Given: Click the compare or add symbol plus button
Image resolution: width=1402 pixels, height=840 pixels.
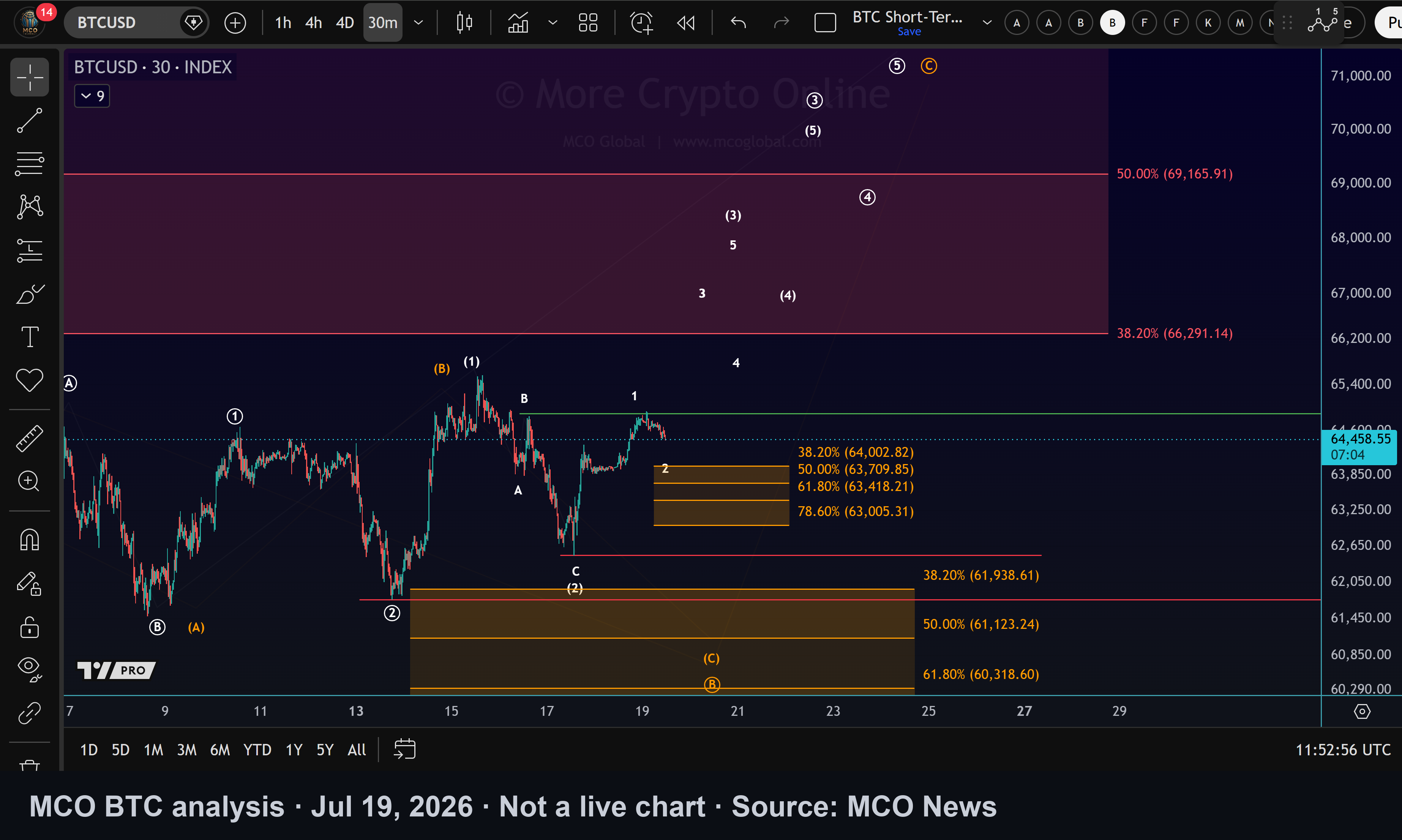Looking at the screenshot, I should 235,23.
